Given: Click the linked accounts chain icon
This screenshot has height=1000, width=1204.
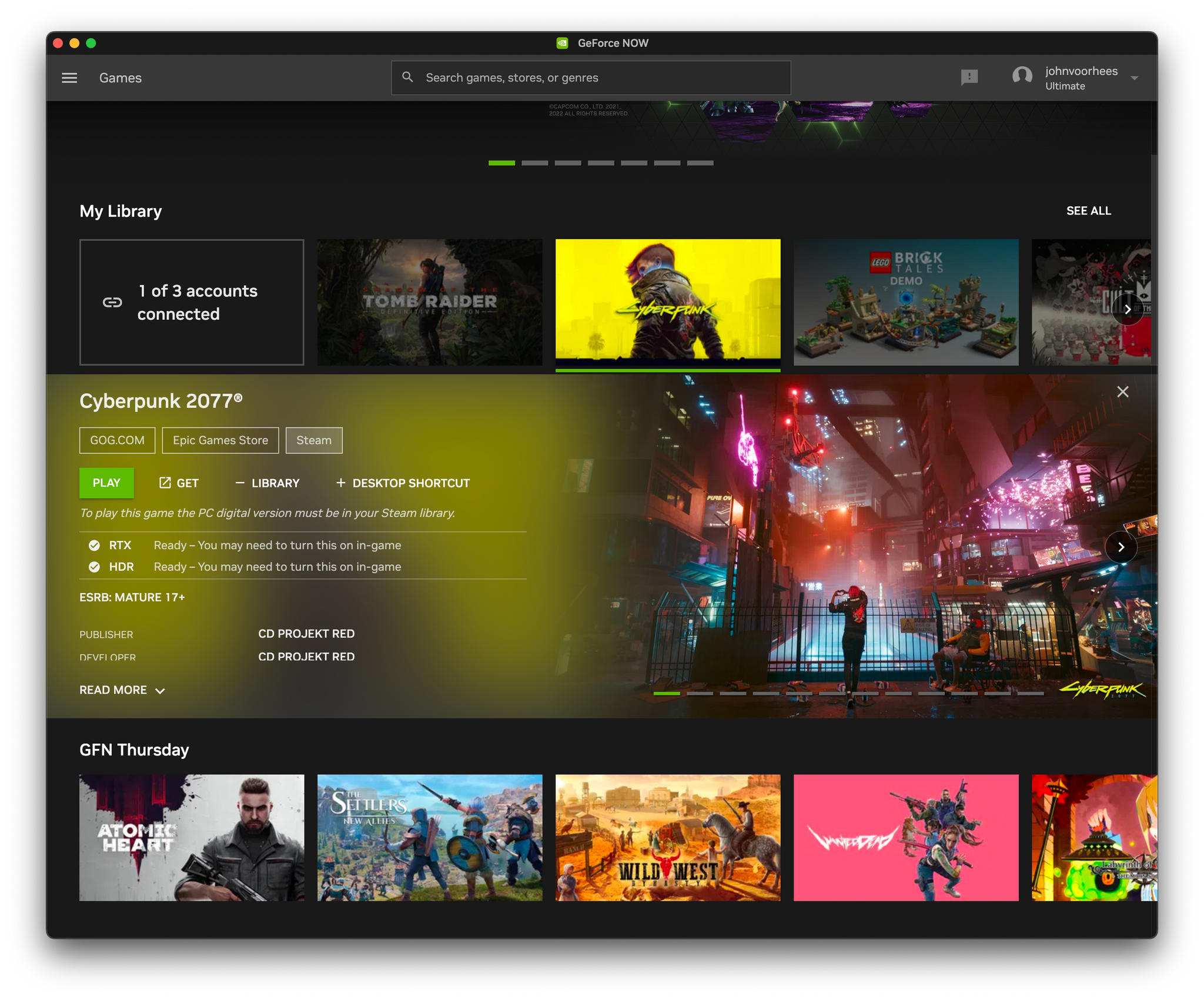Looking at the screenshot, I should pyautogui.click(x=112, y=302).
